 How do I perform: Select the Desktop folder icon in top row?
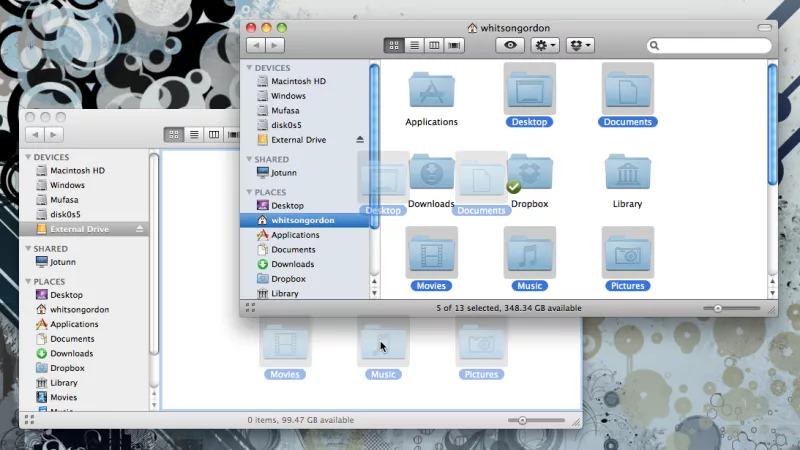[530, 89]
